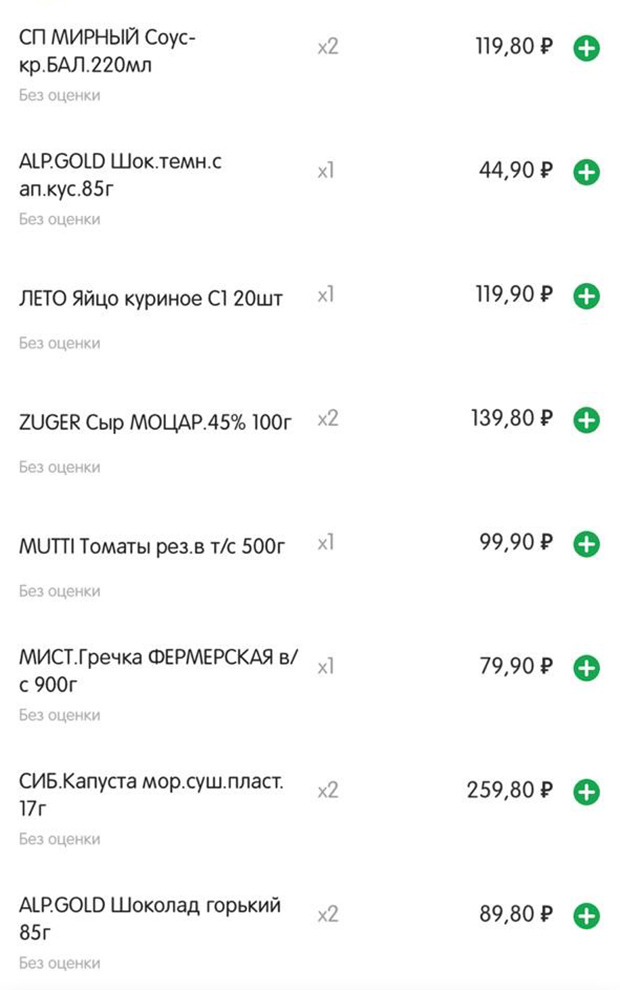The height and width of the screenshot is (990, 620).
Task: Open rating under ЛЕТО Яйцо куриное
Action: click(x=59, y=343)
